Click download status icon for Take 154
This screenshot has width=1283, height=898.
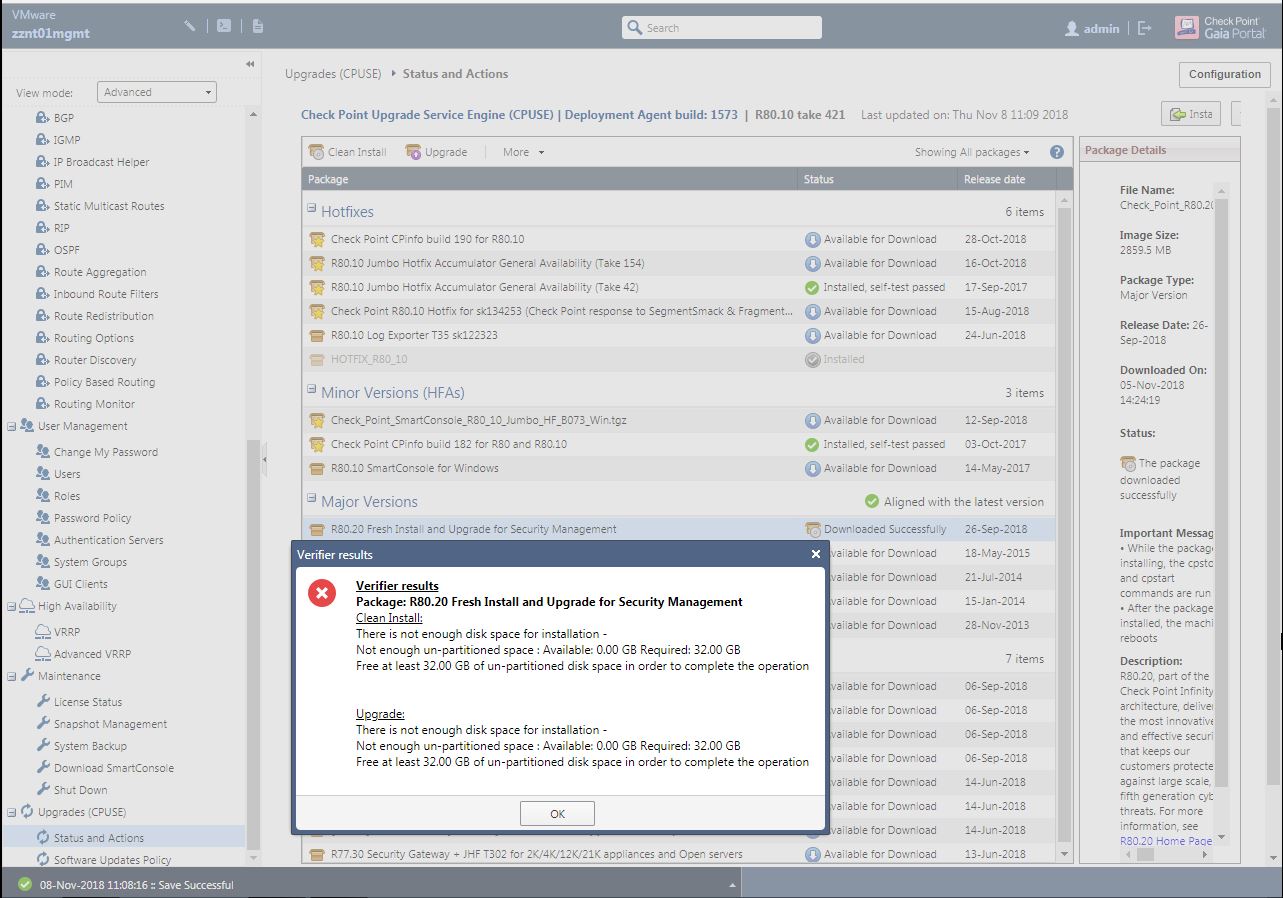tap(812, 263)
